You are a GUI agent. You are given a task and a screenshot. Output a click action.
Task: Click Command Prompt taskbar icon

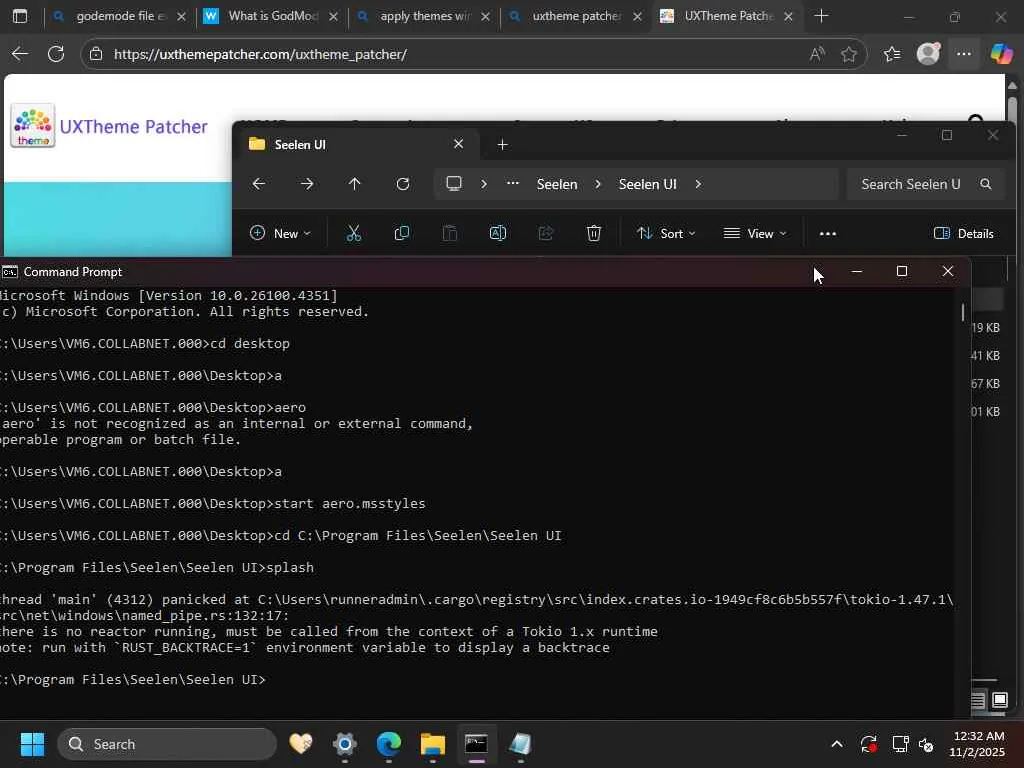click(476, 744)
